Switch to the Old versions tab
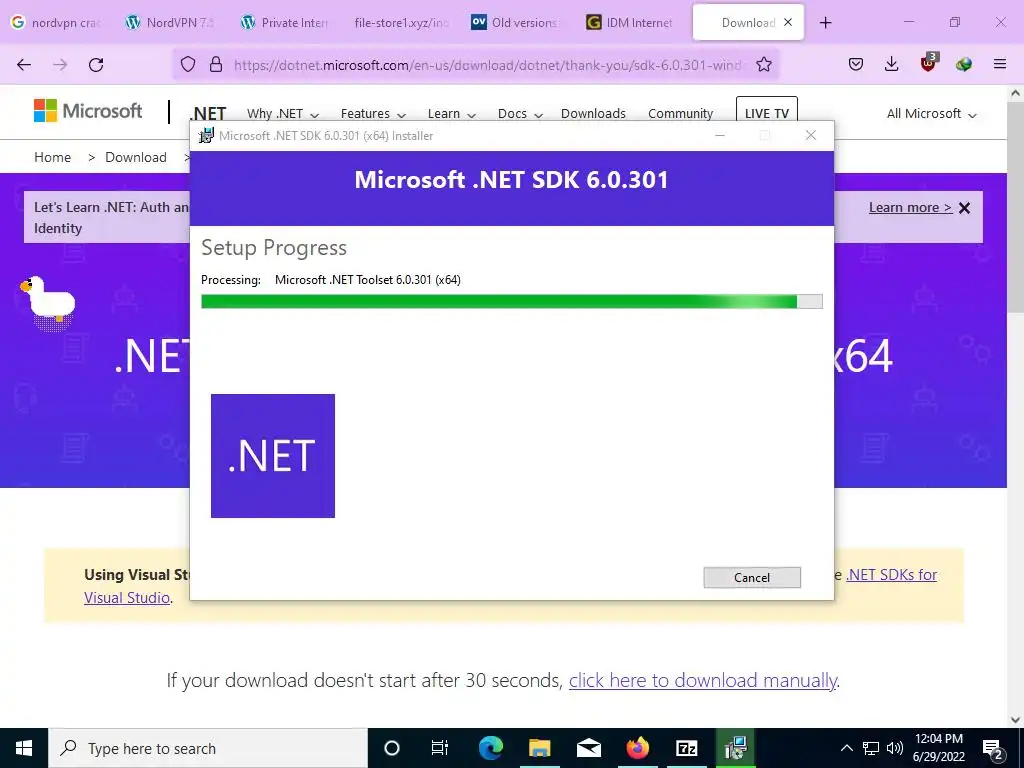 (x=516, y=22)
